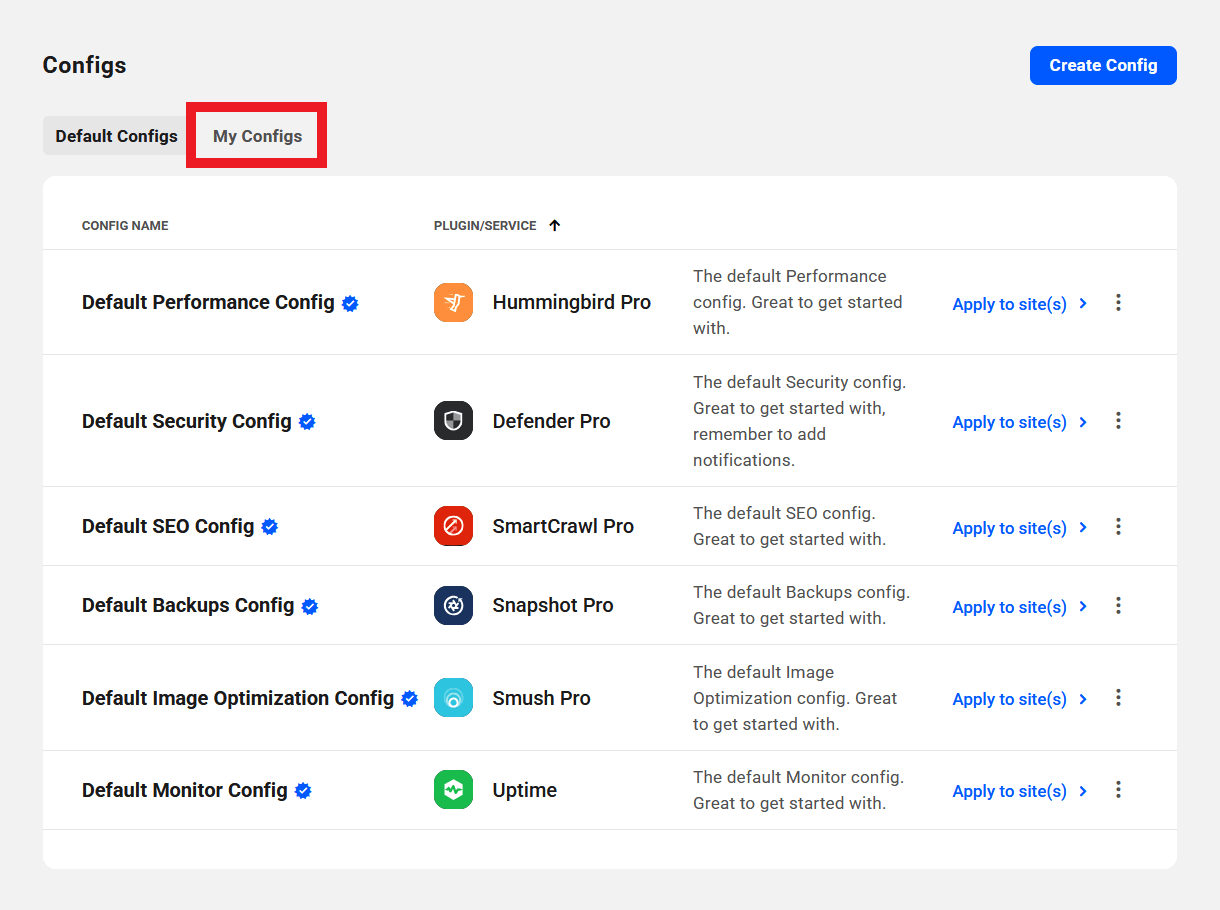Click the Default Performance Config name

click(208, 302)
